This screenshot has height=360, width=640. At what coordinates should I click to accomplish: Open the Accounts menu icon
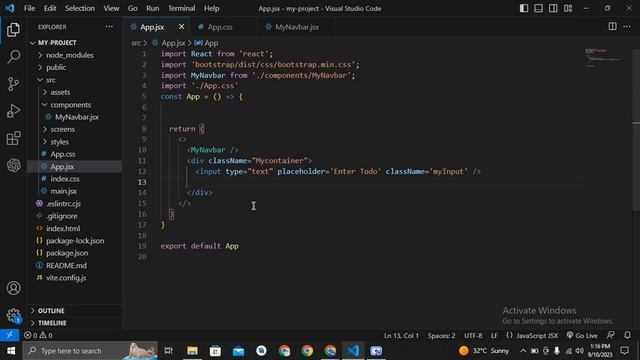(13, 288)
